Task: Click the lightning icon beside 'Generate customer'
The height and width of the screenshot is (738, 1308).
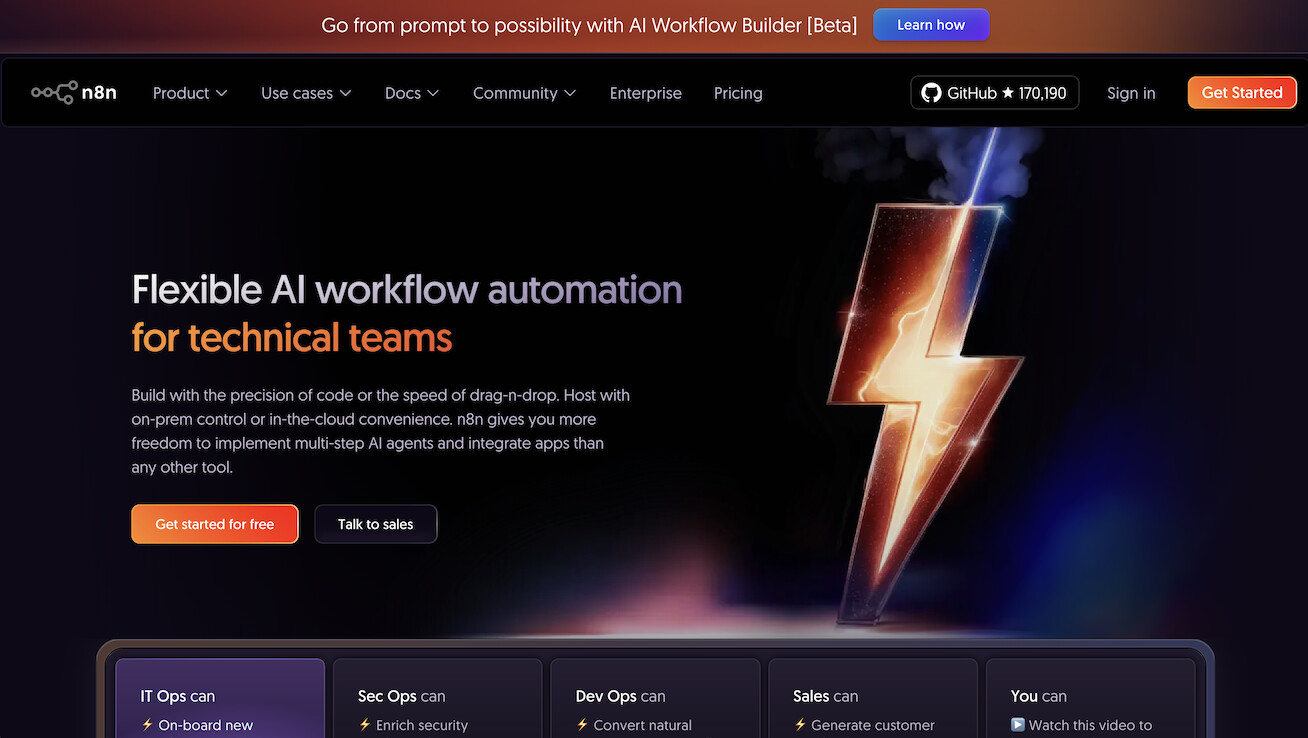Action: (798, 725)
